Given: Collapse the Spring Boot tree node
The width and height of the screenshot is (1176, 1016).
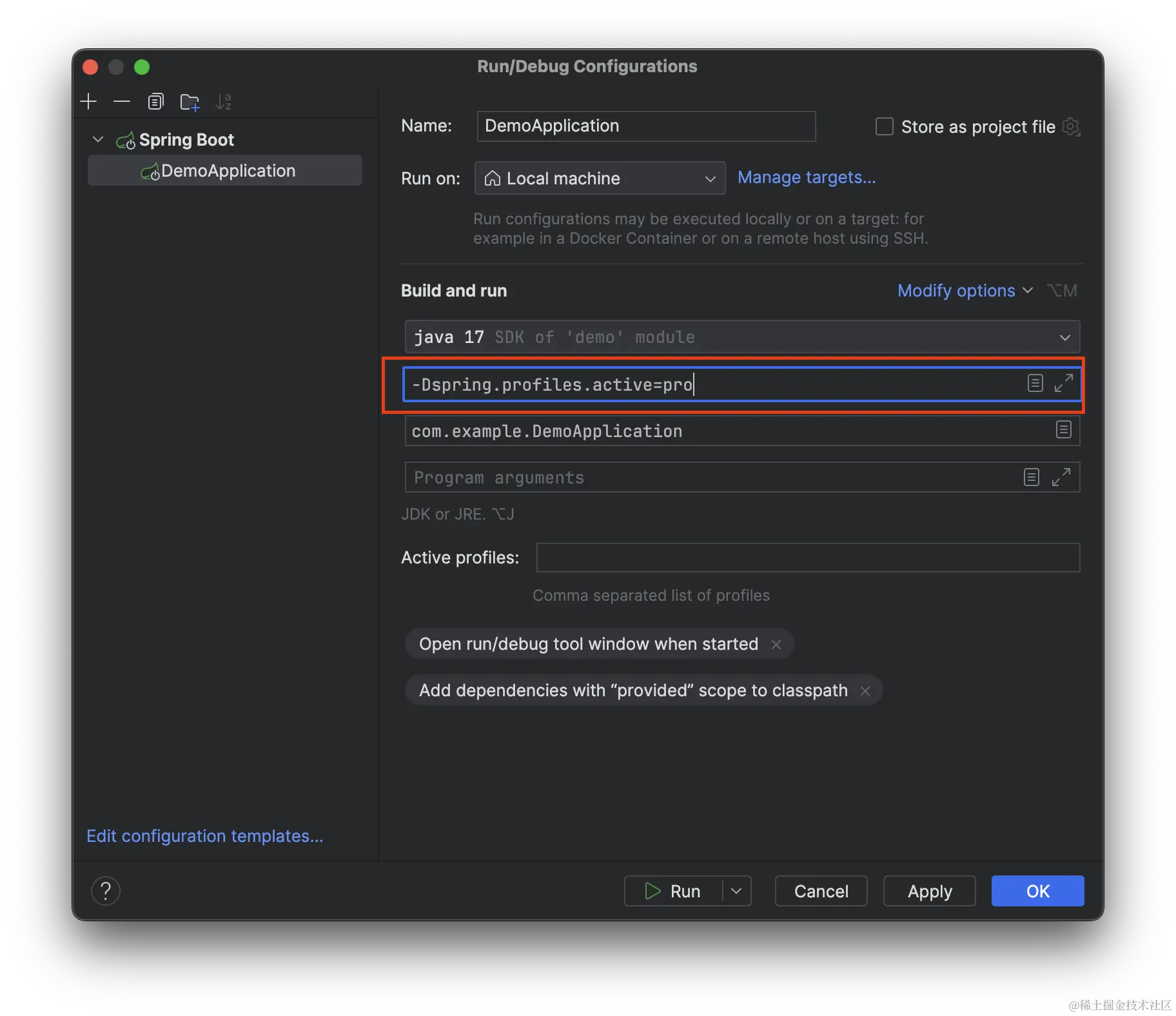Looking at the screenshot, I should coord(98,139).
